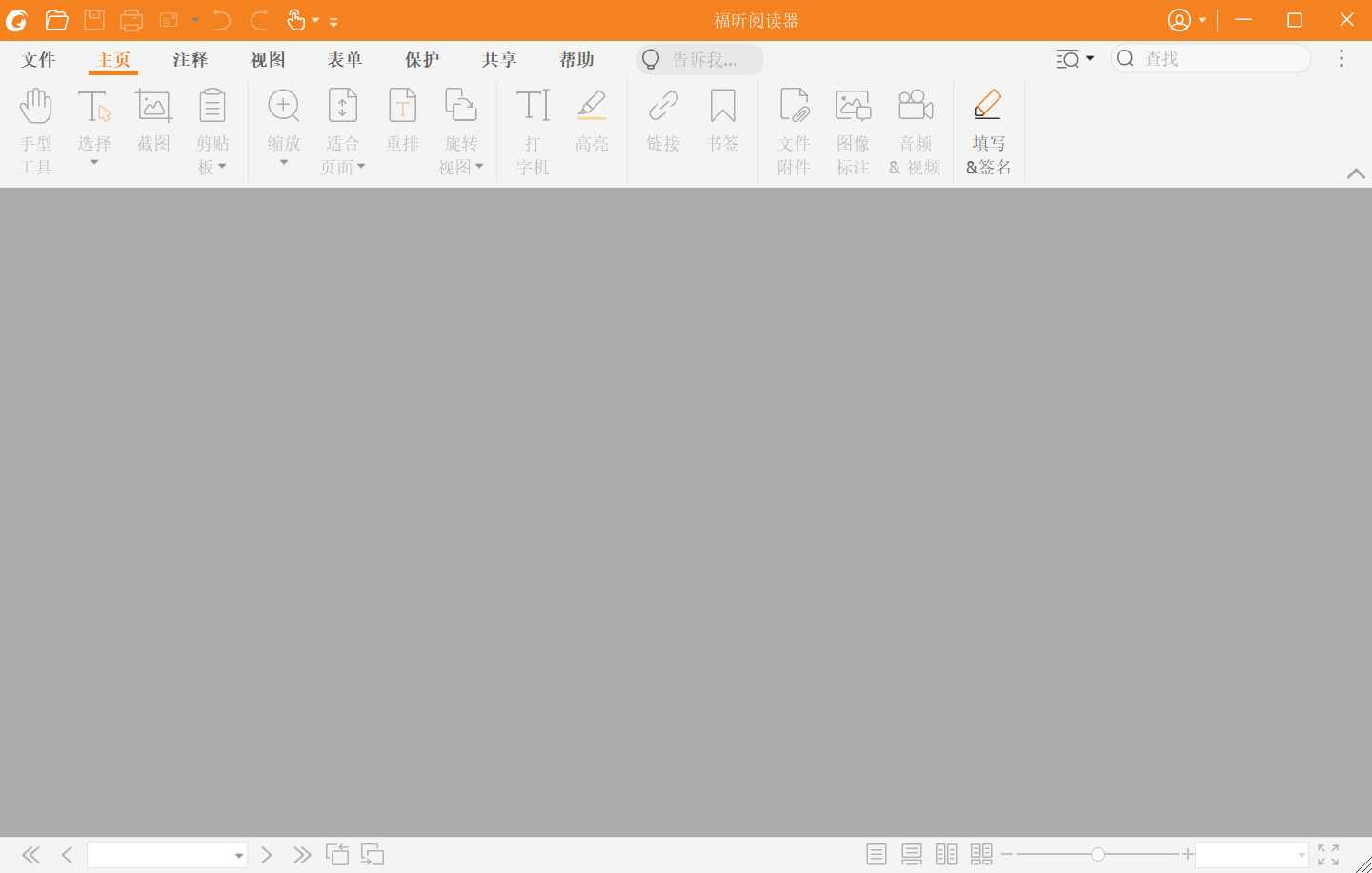Screen dimensions: 1372x873
Task: Click Fit Page (适合页面)
Action: point(343,132)
